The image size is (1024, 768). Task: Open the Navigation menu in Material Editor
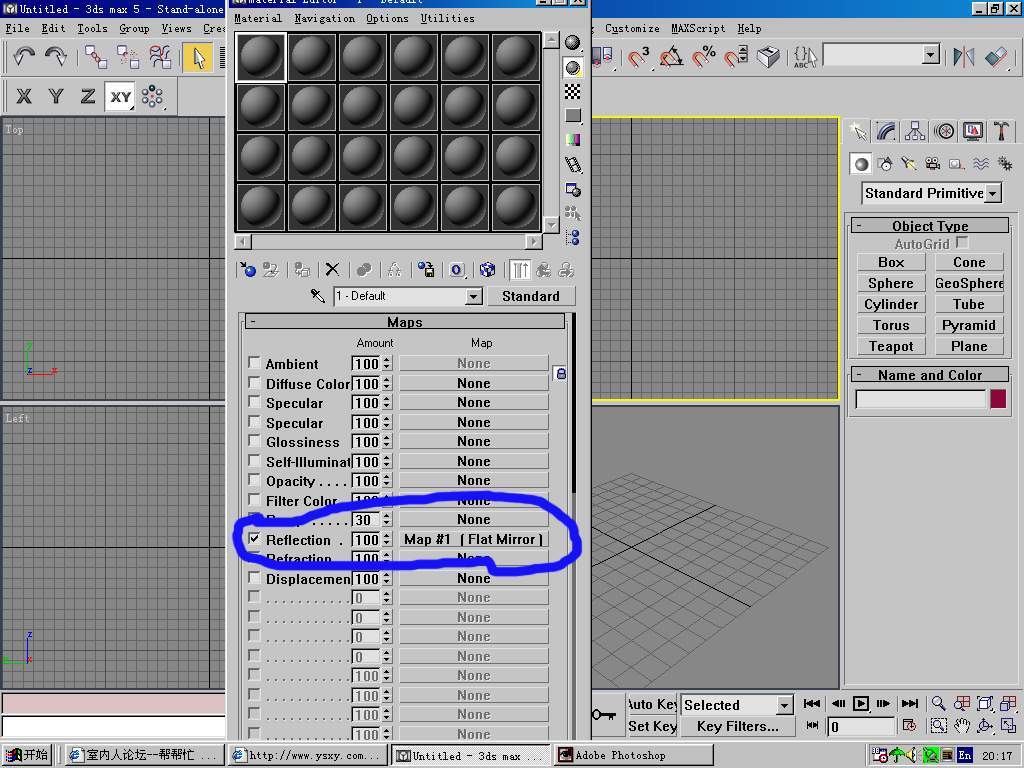click(x=325, y=18)
